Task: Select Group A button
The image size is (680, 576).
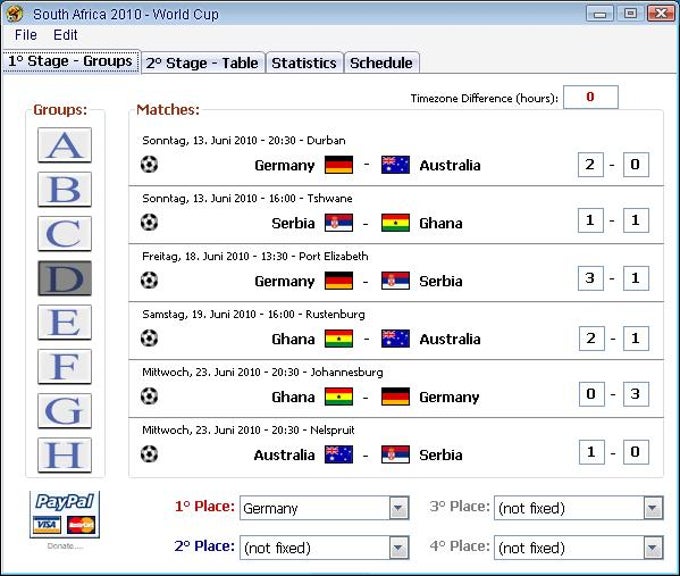Action: [x=65, y=145]
